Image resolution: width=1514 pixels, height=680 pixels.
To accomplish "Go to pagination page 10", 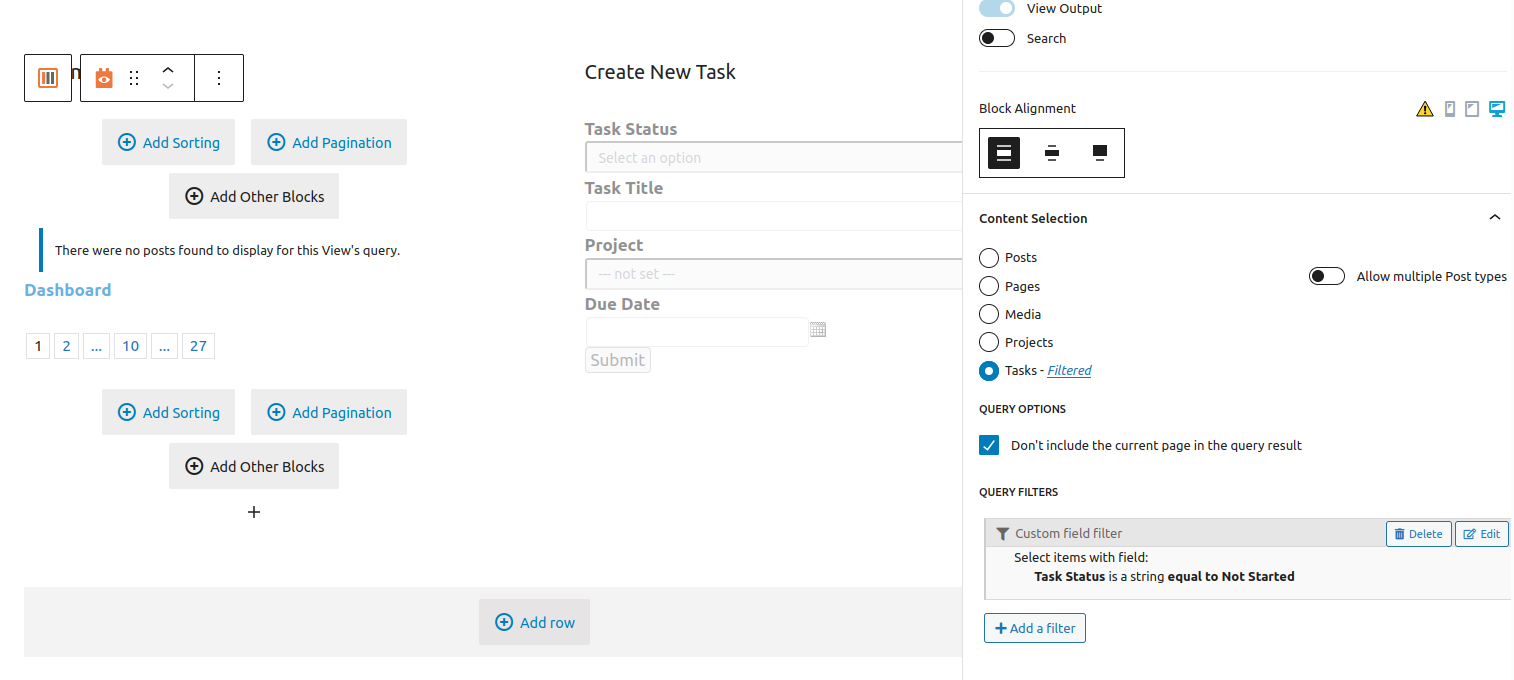I will 130,346.
